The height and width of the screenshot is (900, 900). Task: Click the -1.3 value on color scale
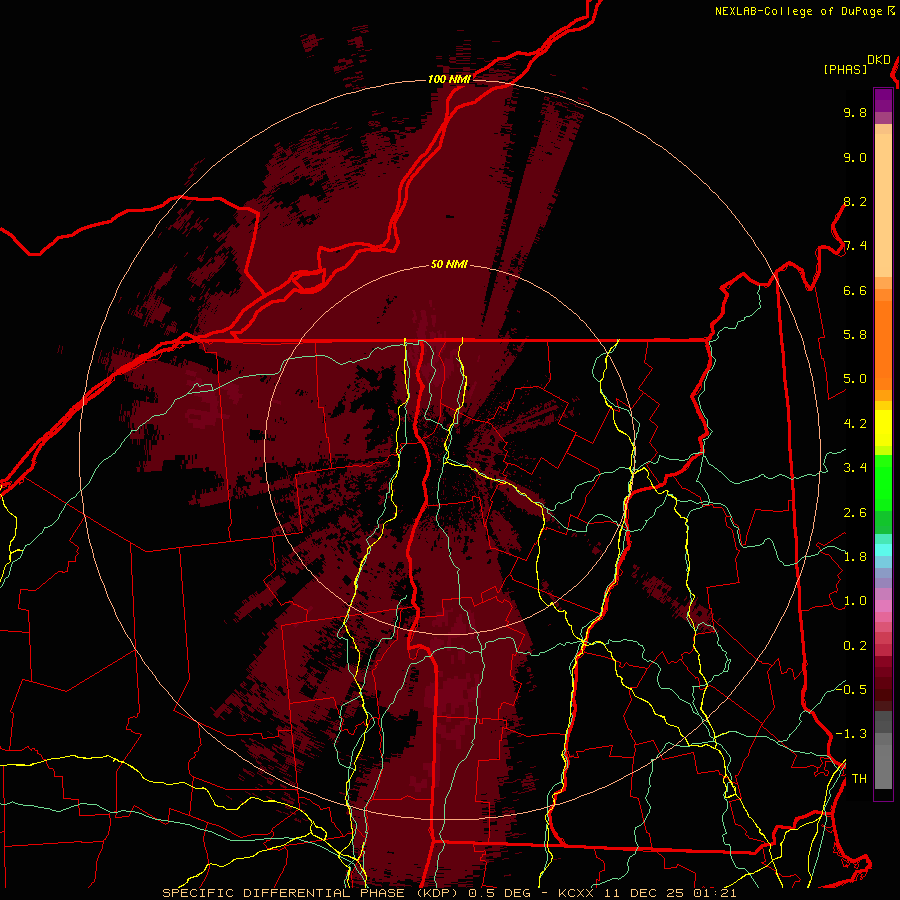coord(851,734)
